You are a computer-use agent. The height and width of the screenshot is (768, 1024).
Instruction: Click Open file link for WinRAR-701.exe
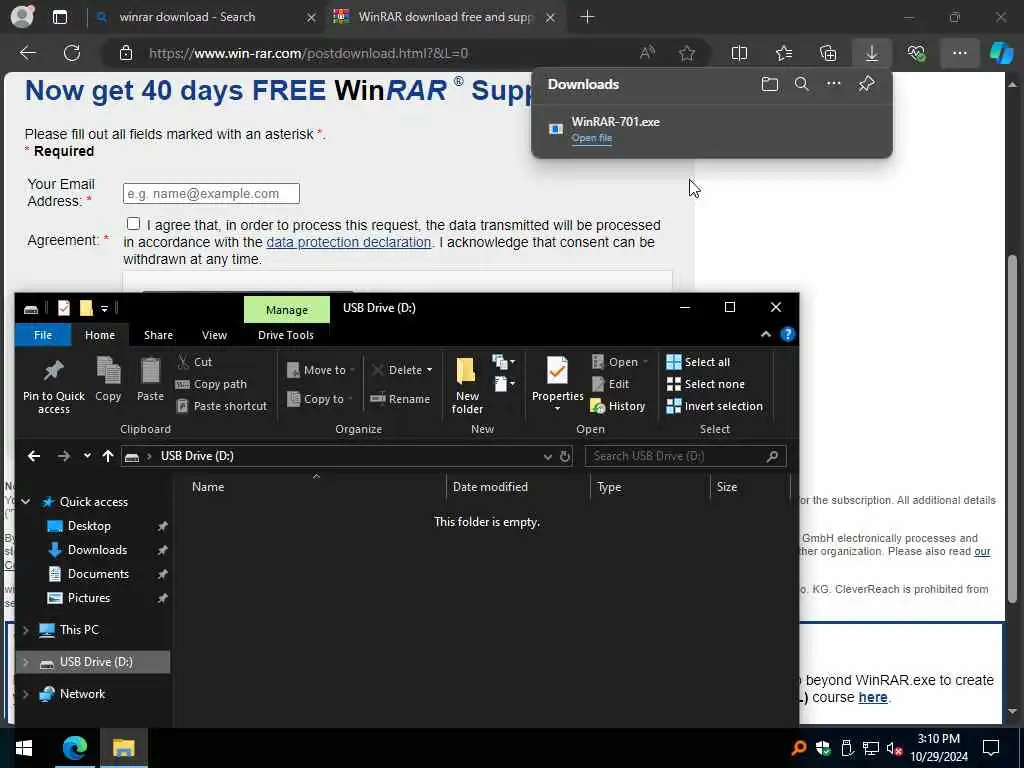pyautogui.click(x=592, y=138)
